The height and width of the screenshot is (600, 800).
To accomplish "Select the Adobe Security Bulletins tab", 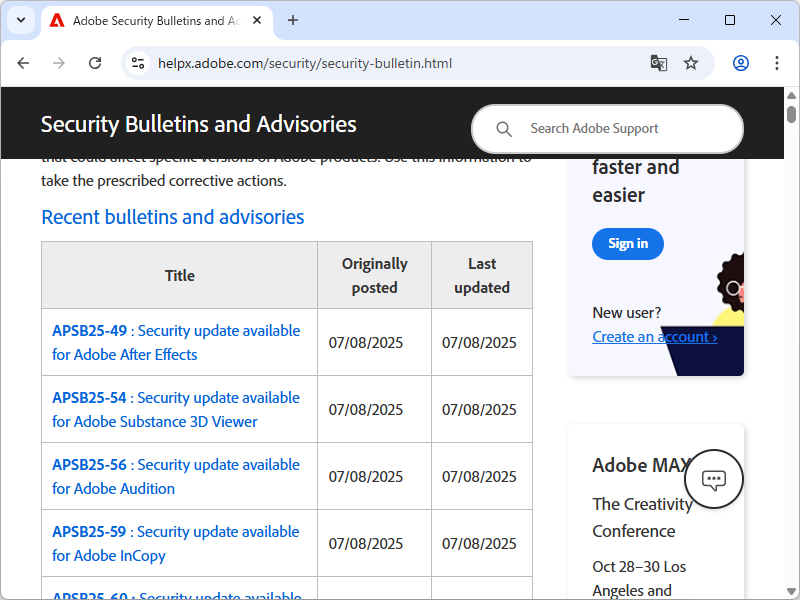I will (145, 20).
